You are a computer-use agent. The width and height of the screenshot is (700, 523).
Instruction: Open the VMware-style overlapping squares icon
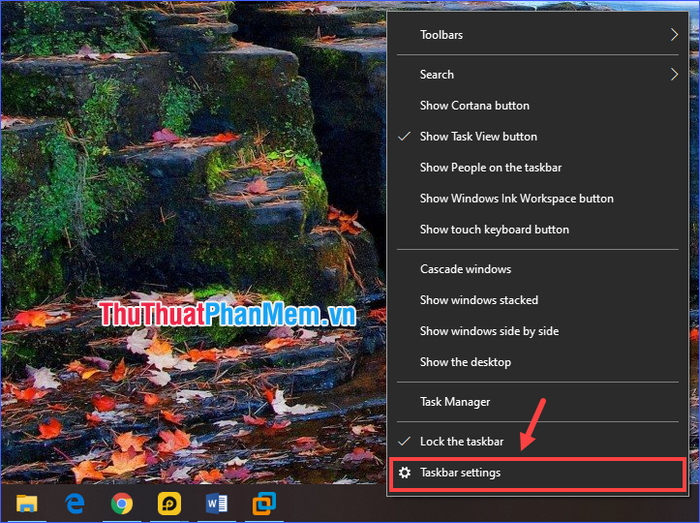pos(264,504)
